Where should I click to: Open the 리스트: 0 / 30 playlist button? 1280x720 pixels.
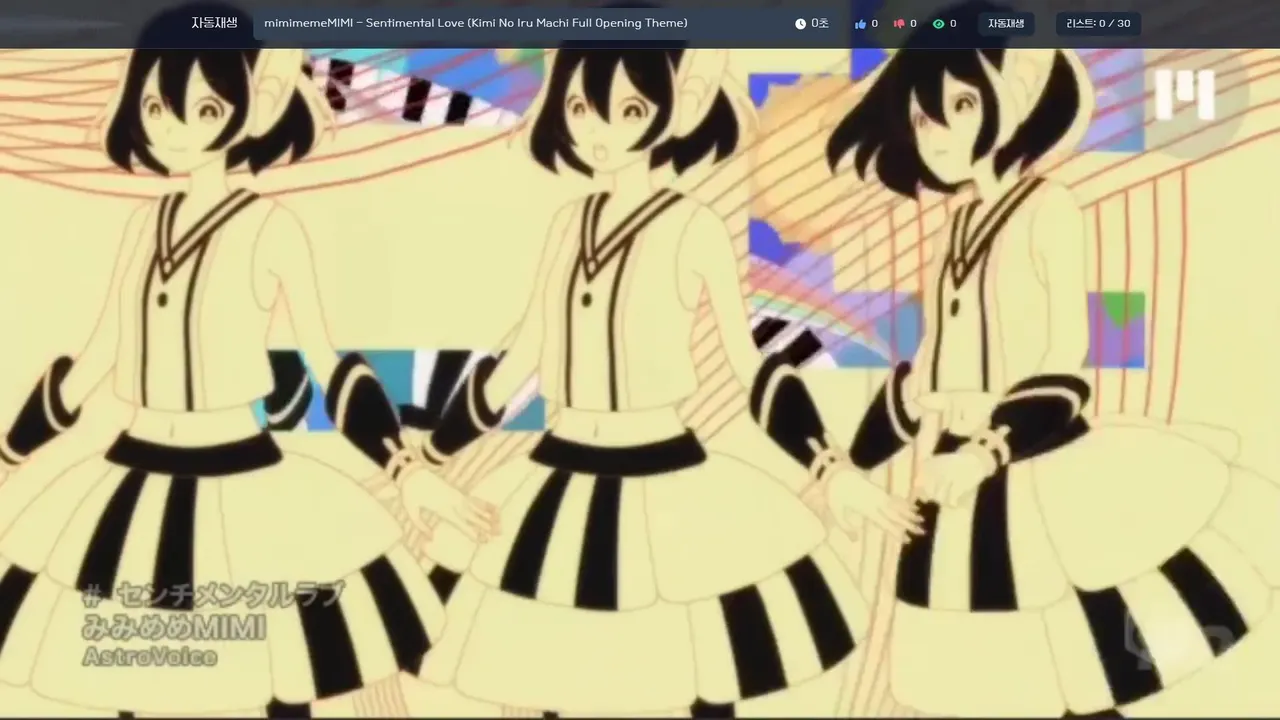point(1098,24)
